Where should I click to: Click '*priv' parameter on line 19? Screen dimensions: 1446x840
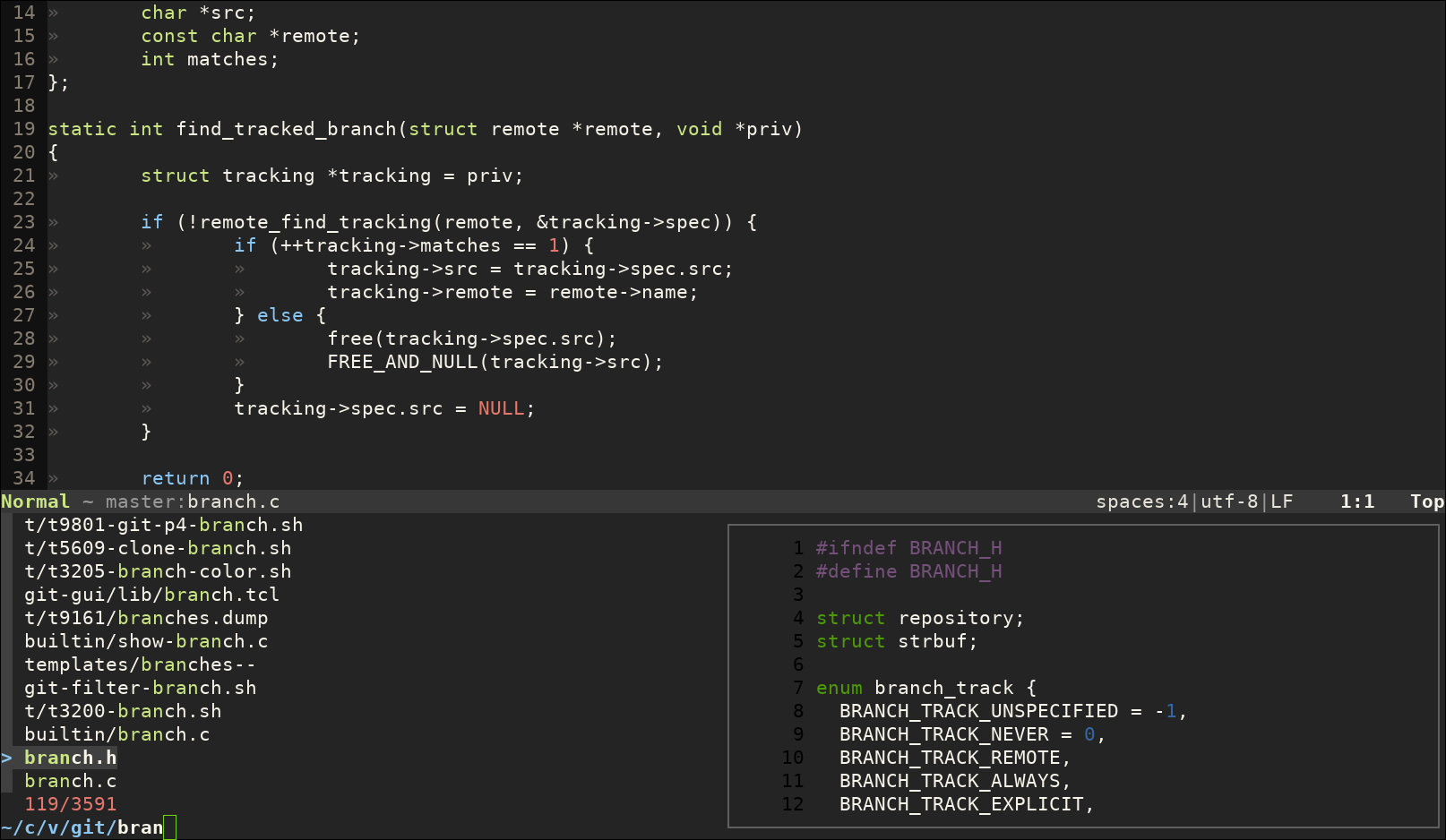(763, 129)
